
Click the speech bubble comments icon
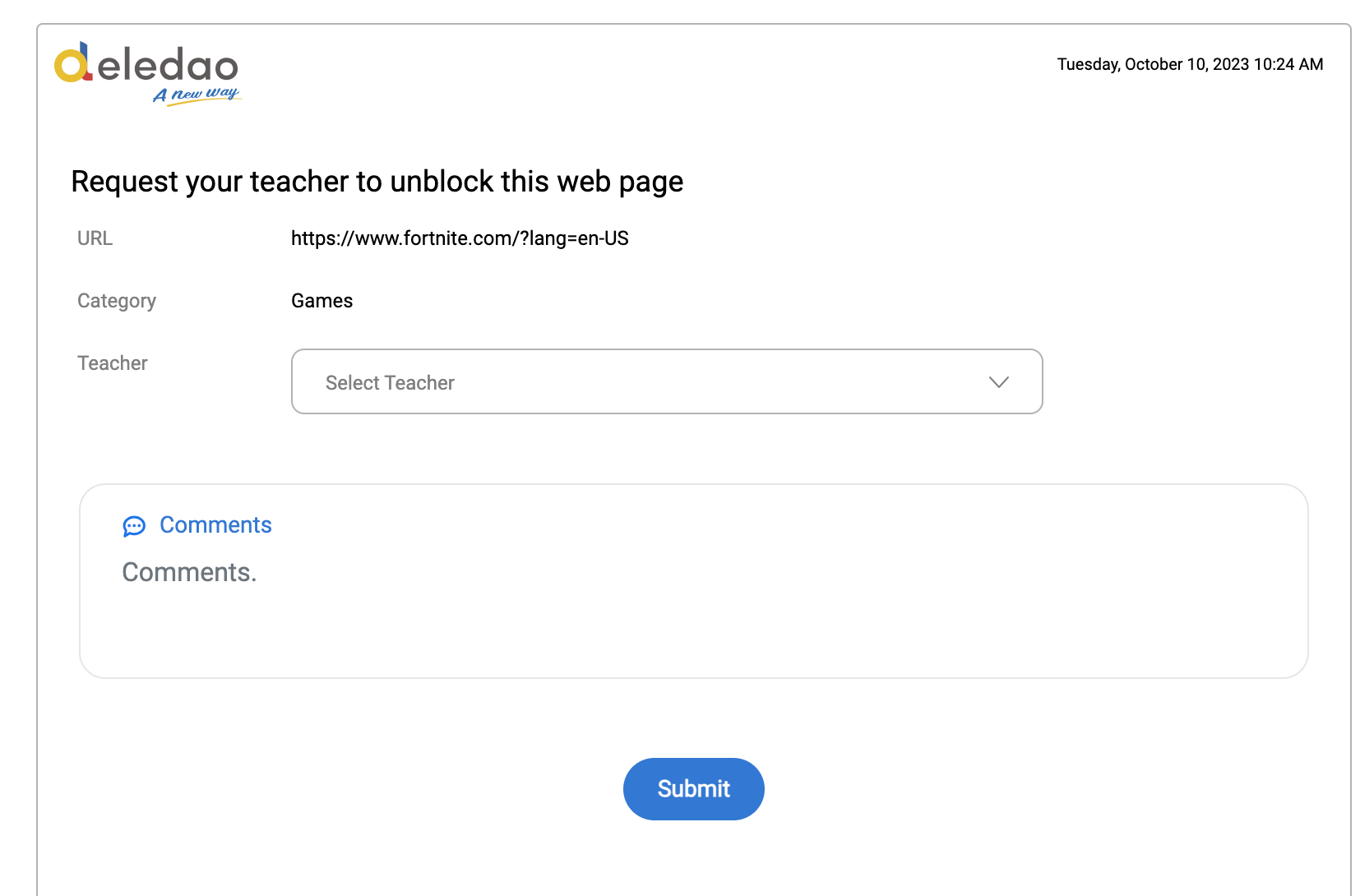(x=134, y=526)
